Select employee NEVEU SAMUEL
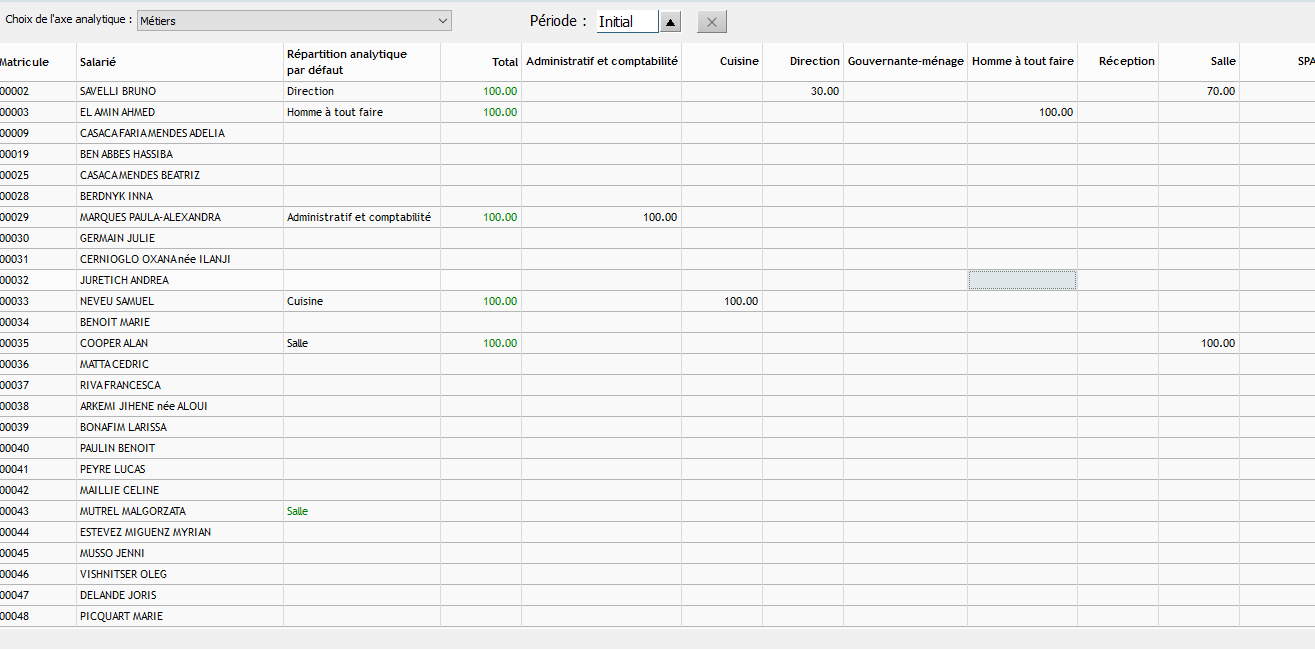This screenshot has height=650, width=1315. click(117, 301)
